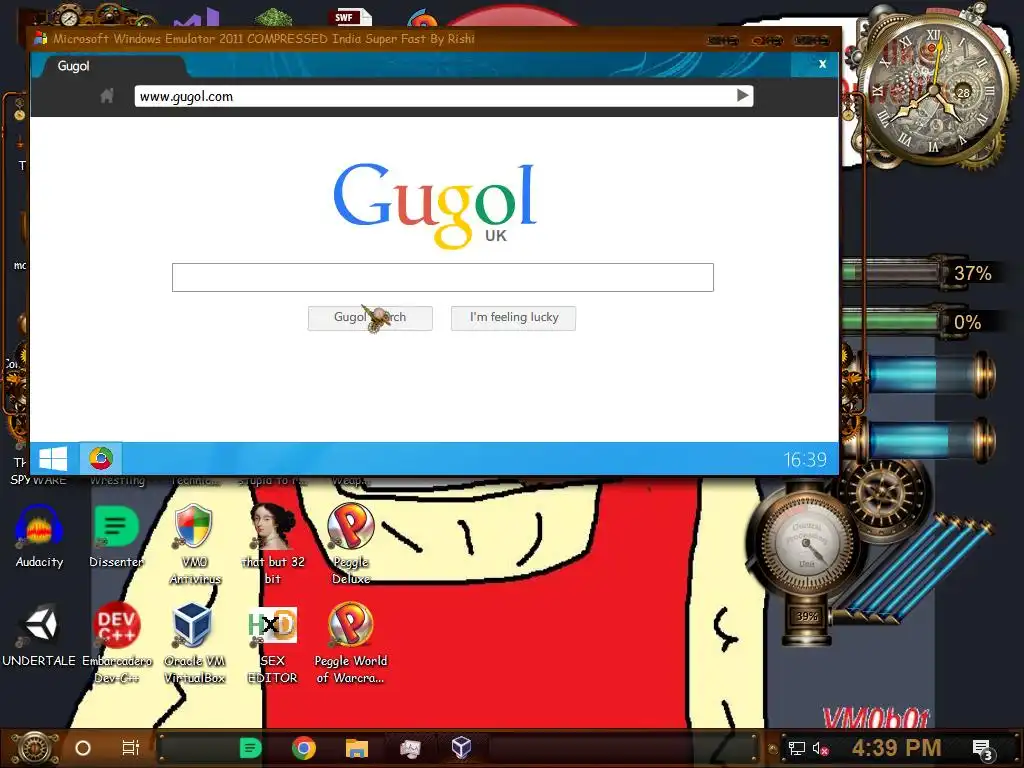
Task: Click the green Dissenter icon on the taskbar
Action: (x=250, y=748)
